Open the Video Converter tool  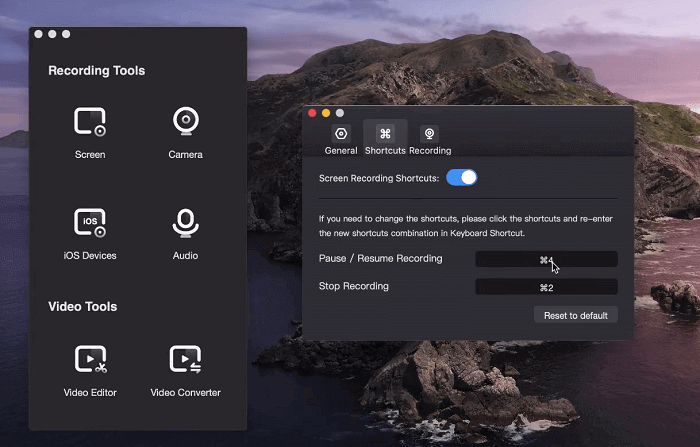[x=185, y=371]
